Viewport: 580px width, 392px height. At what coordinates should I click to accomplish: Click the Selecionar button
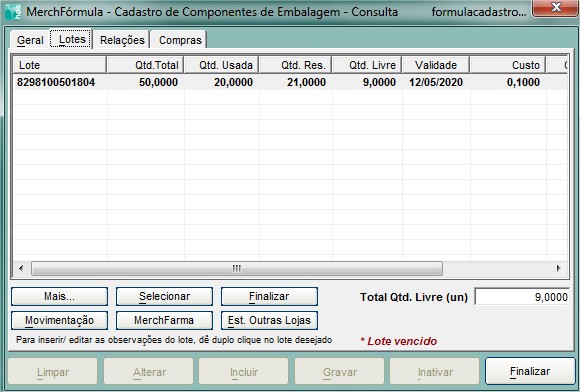tap(164, 297)
